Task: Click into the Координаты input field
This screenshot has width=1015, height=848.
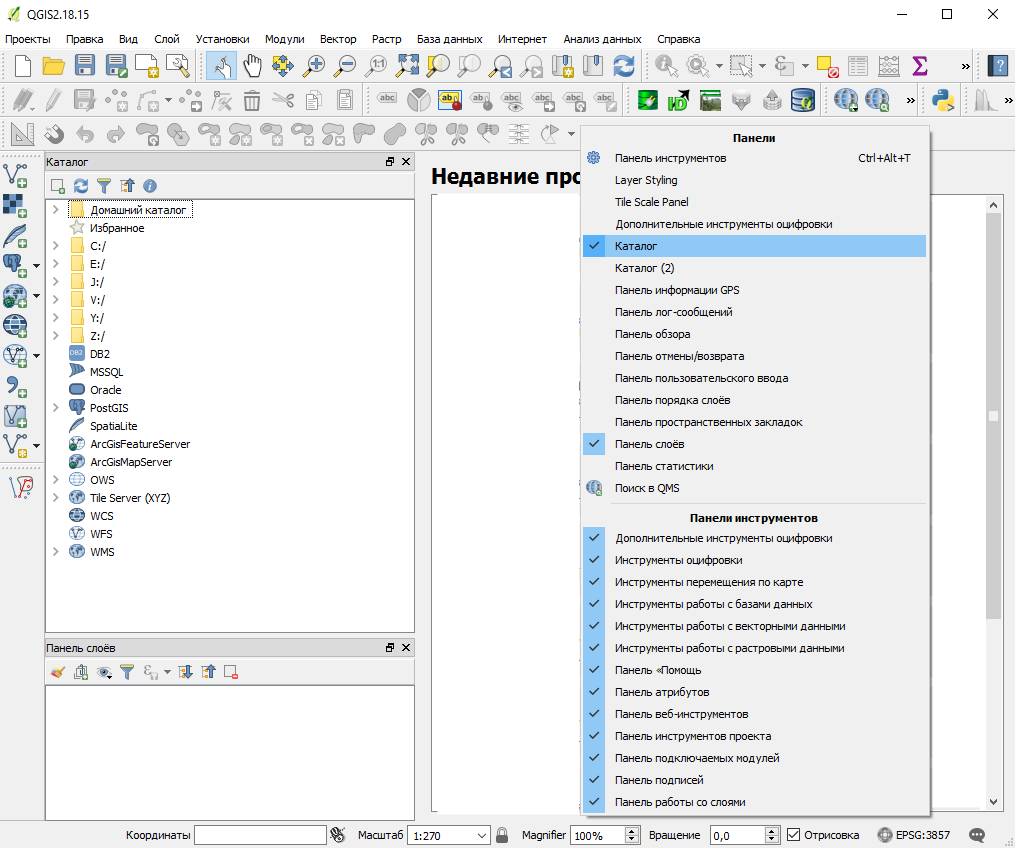Action: (x=260, y=835)
